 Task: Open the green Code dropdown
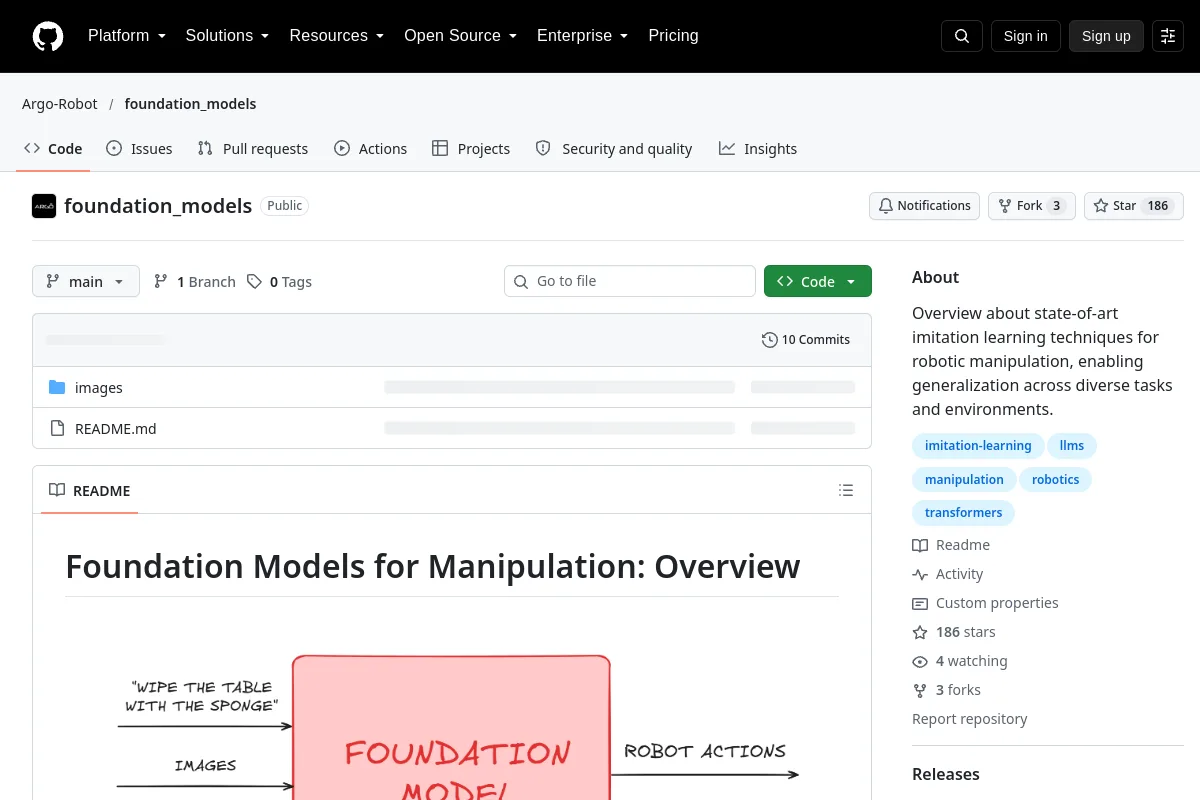click(818, 282)
